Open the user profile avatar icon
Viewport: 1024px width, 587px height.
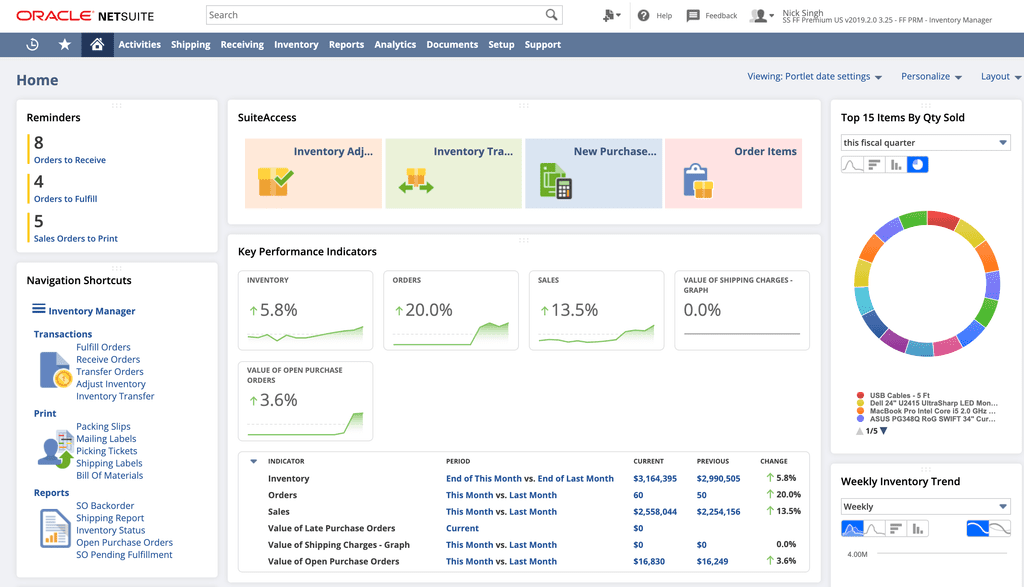761,15
